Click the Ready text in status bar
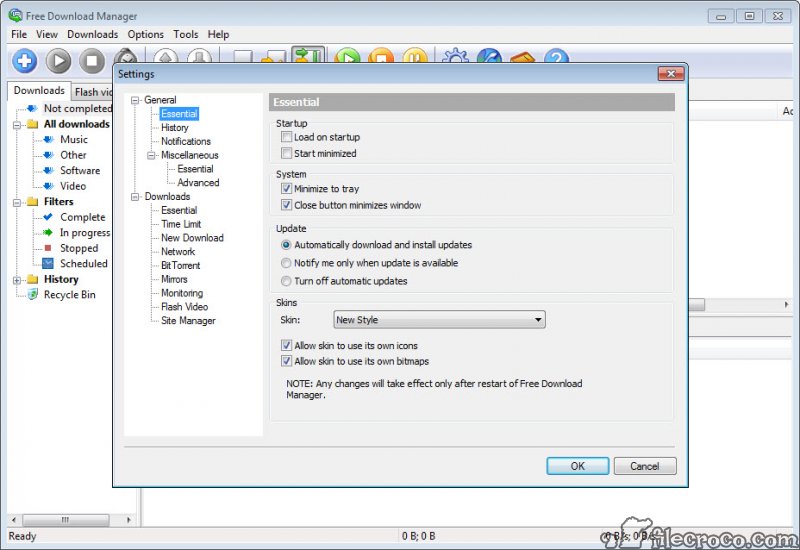Screen dimensions: 800x550 tap(22, 536)
